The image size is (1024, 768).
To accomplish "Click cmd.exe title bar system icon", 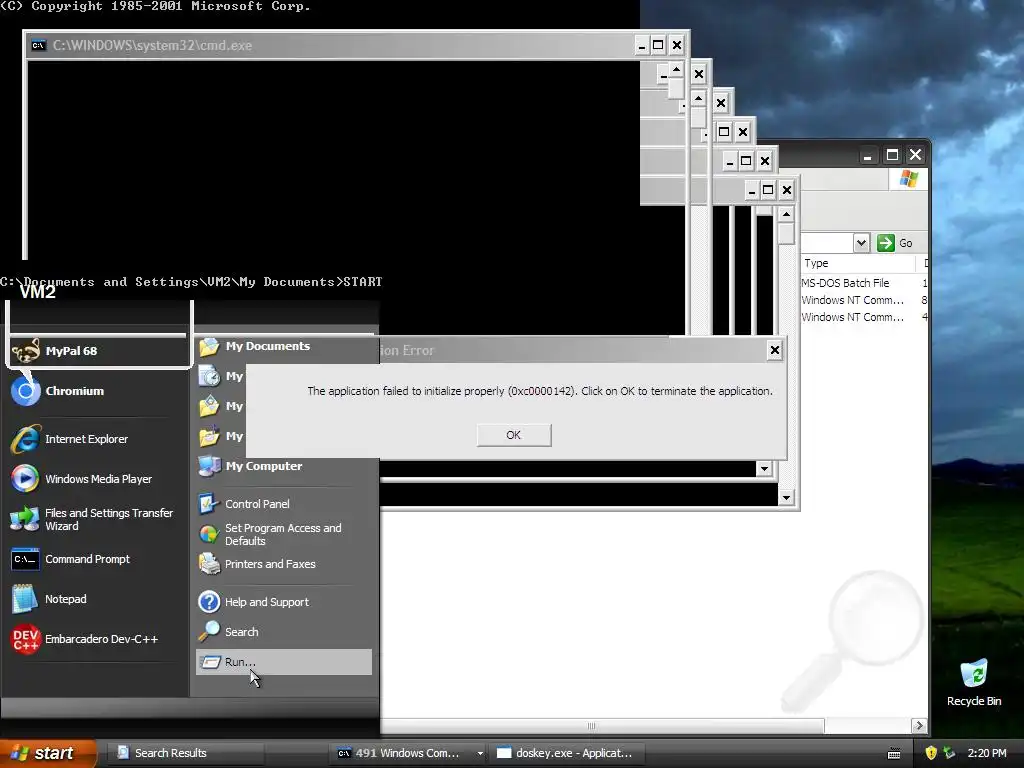I will click(x=39, y=45).
